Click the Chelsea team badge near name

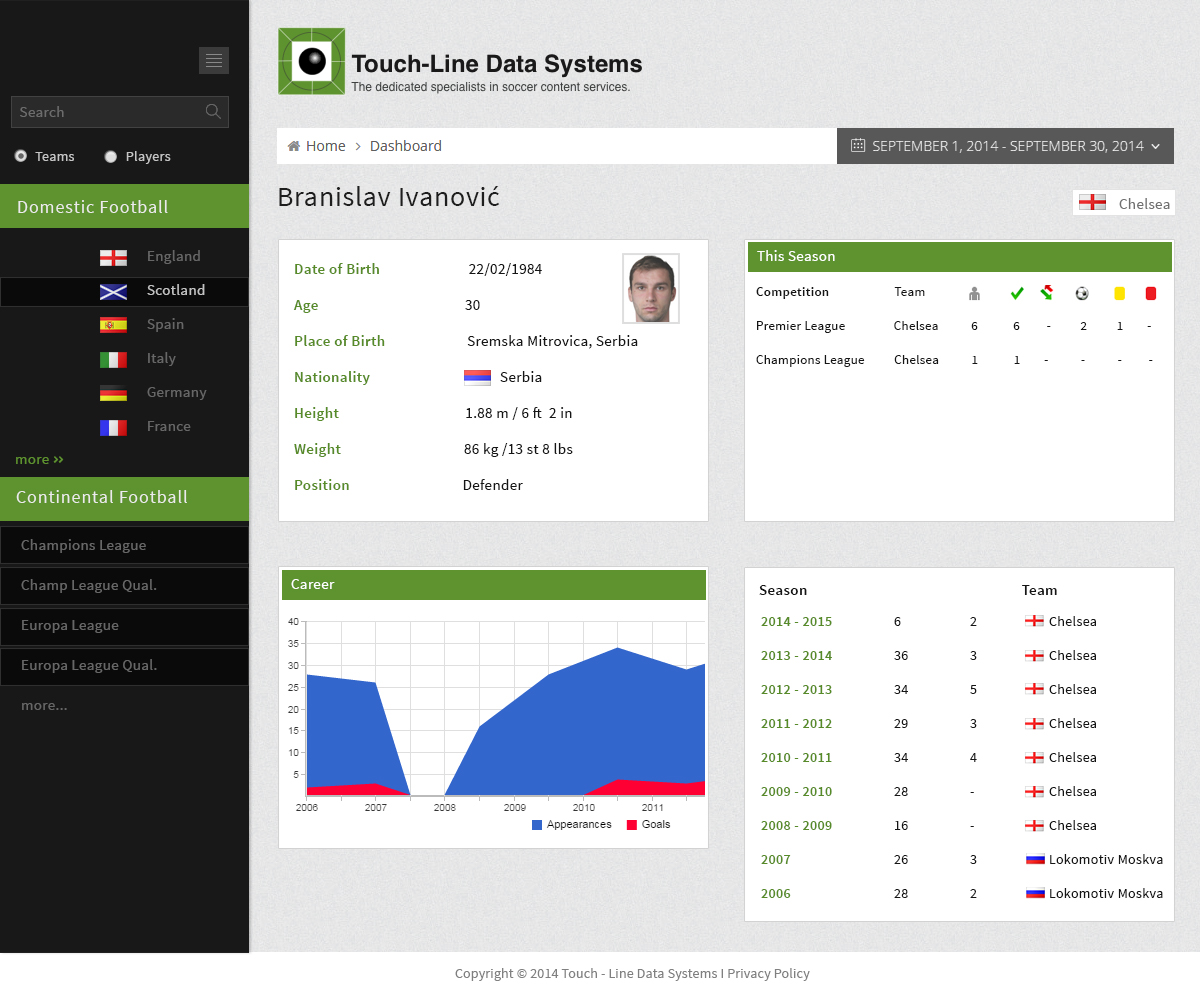tap(1124, 203)
